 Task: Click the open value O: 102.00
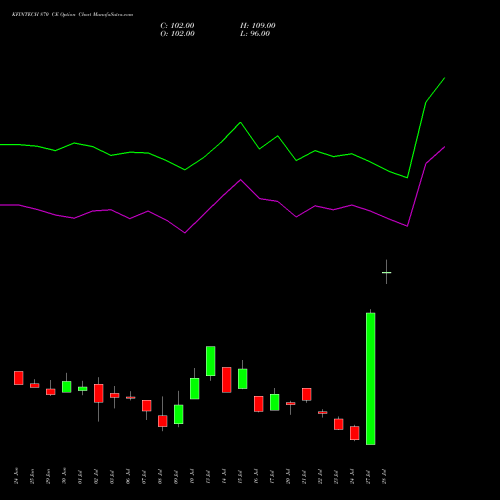(x=177, y=34)
